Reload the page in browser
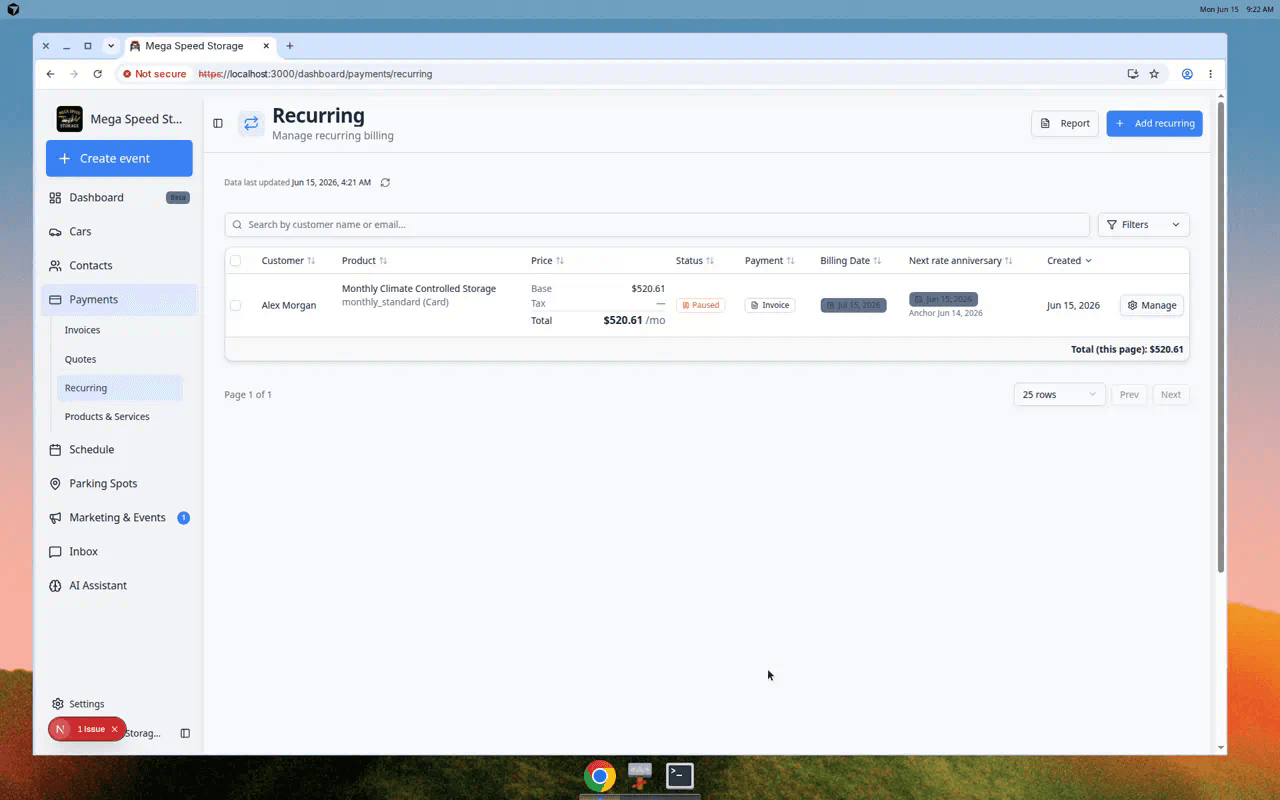Viewport: 1280px width, 800px height. (x=97, y=74)
